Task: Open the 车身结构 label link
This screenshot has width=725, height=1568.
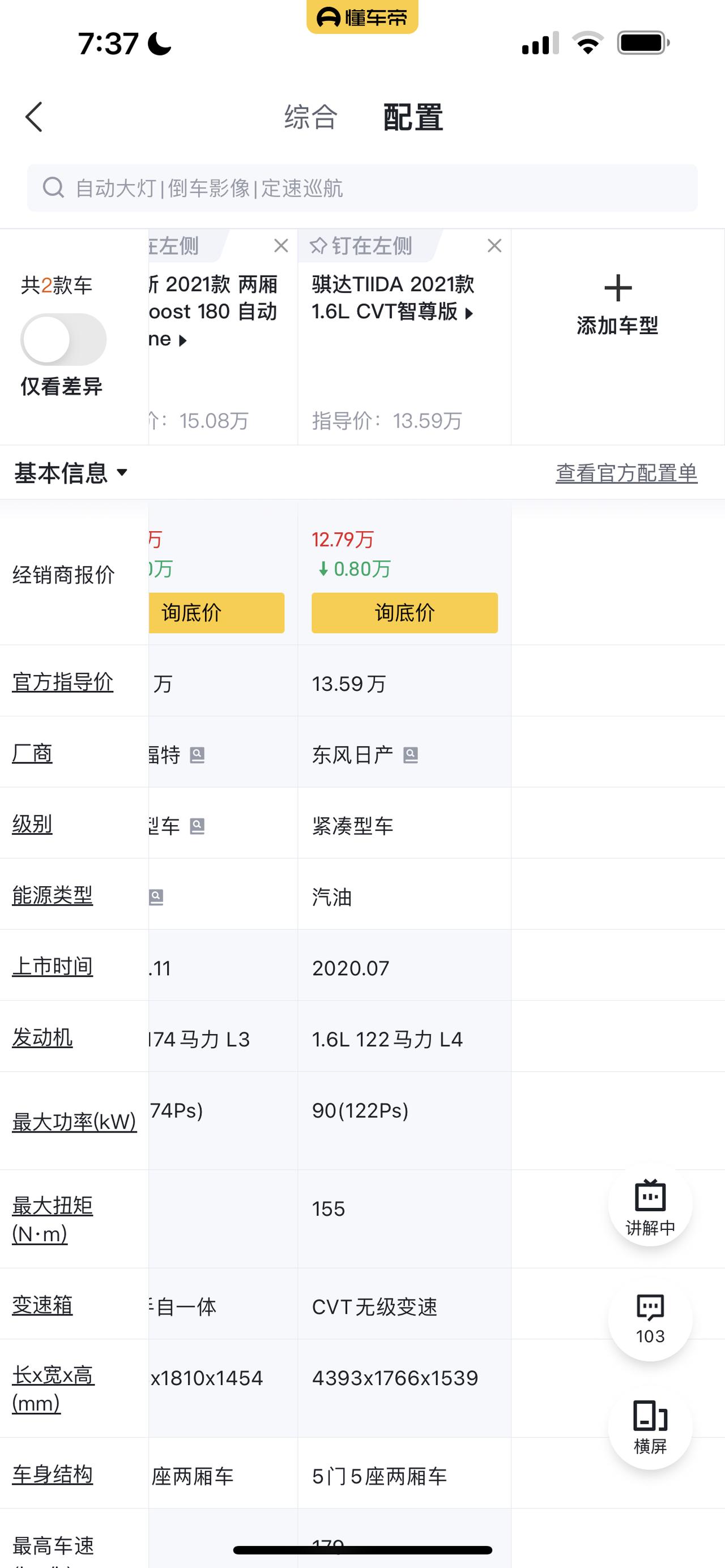Action: pyautogui.click(x=52, y=1474)
